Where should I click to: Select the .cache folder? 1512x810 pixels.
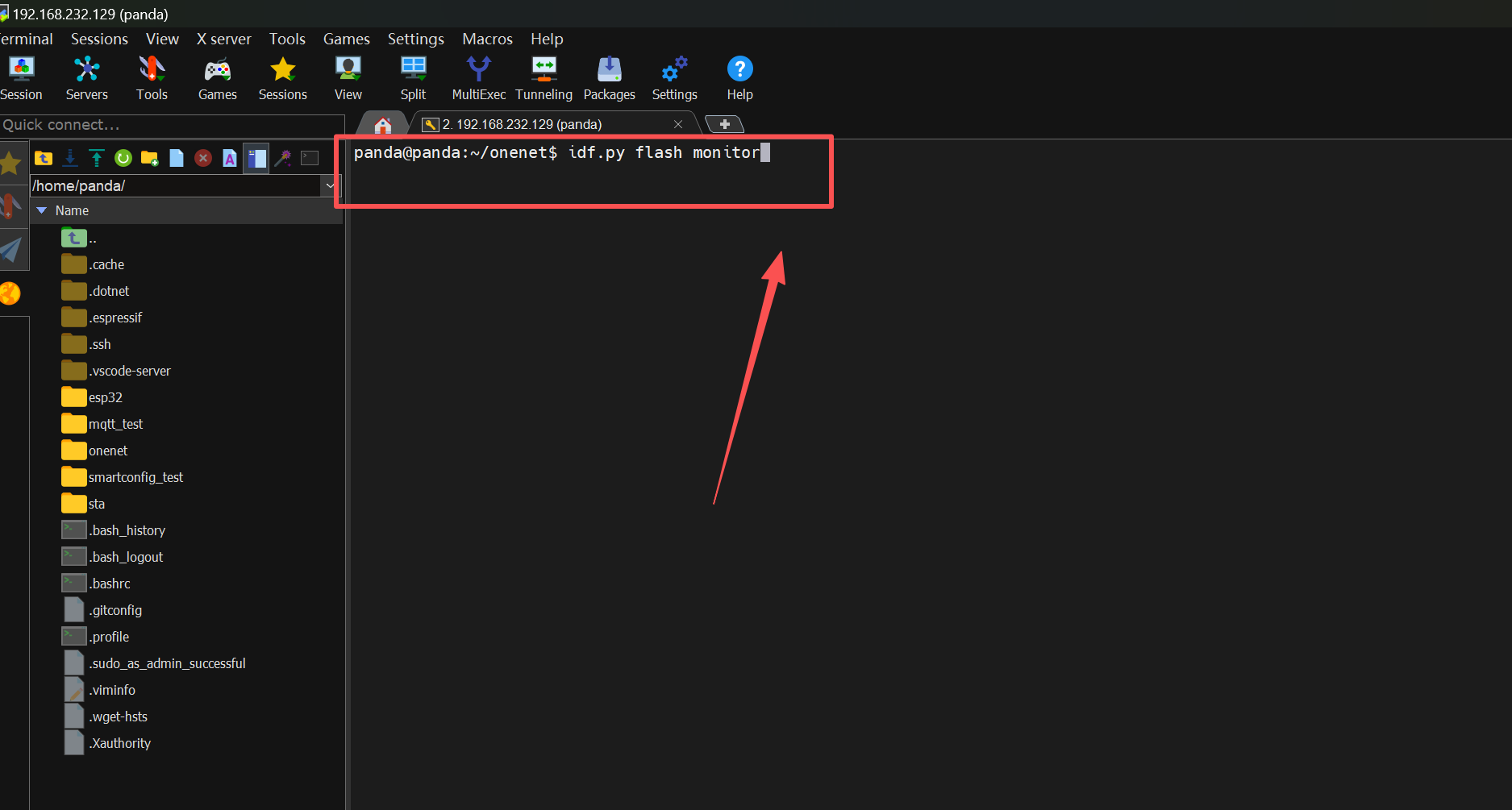[93, 264]
